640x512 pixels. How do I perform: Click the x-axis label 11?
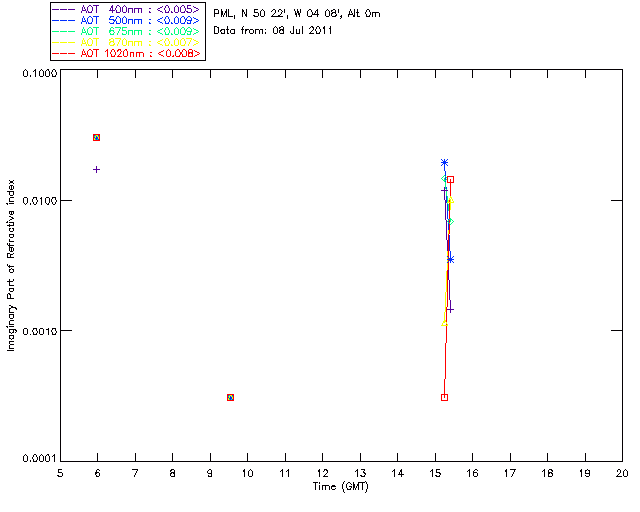click(x=285, y=473)
